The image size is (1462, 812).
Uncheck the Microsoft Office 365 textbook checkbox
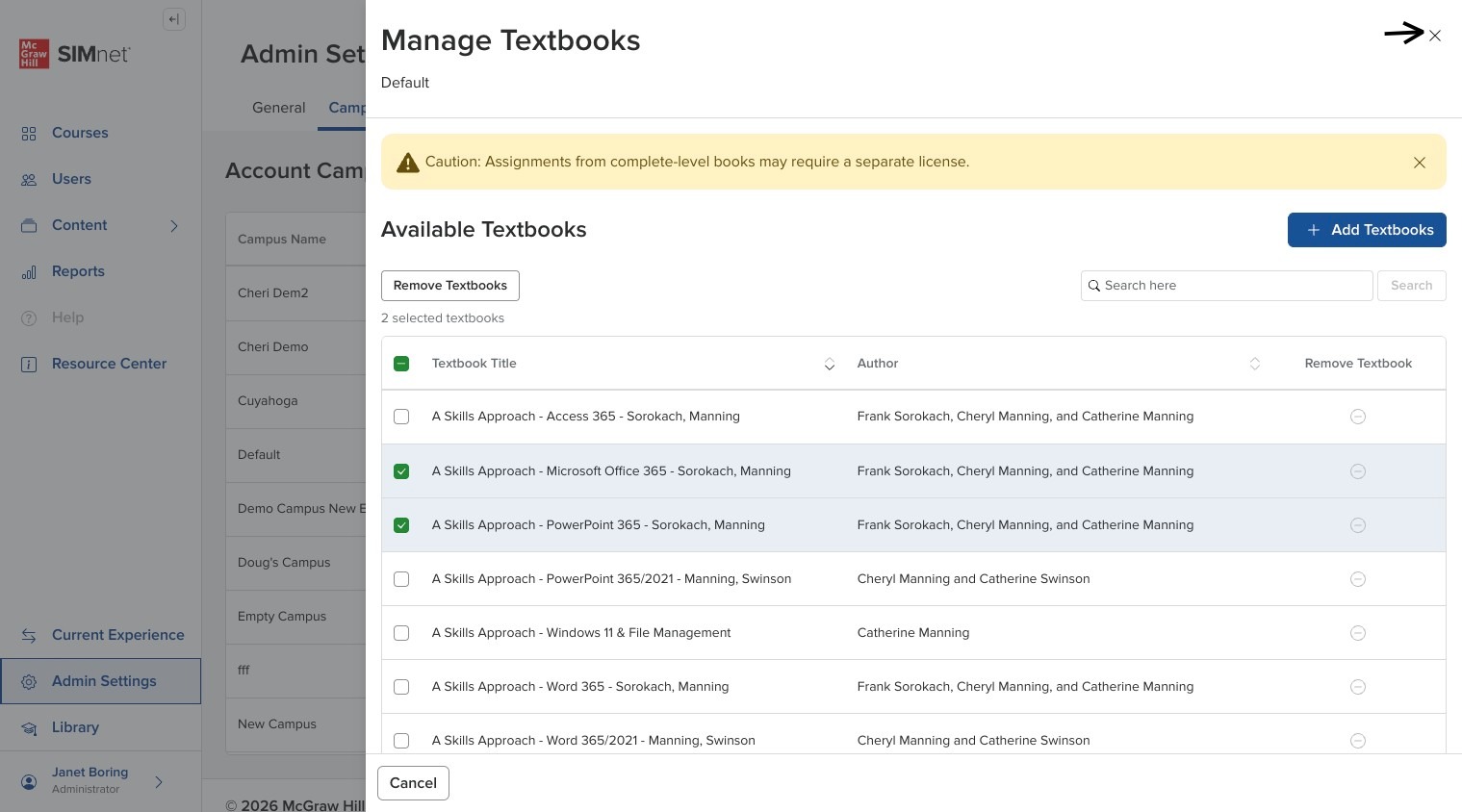click(401, 471)
